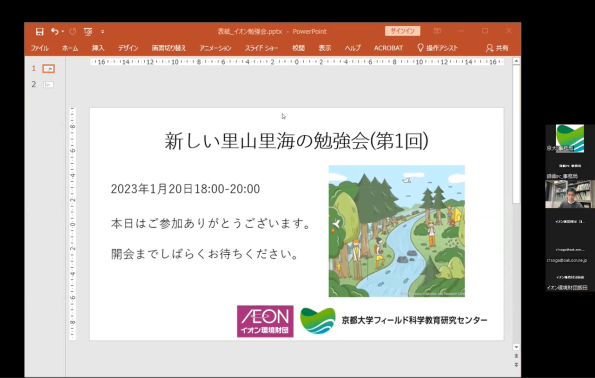
Task: Select 京大事務局 participant tile with logo
Action: [570, 139]
